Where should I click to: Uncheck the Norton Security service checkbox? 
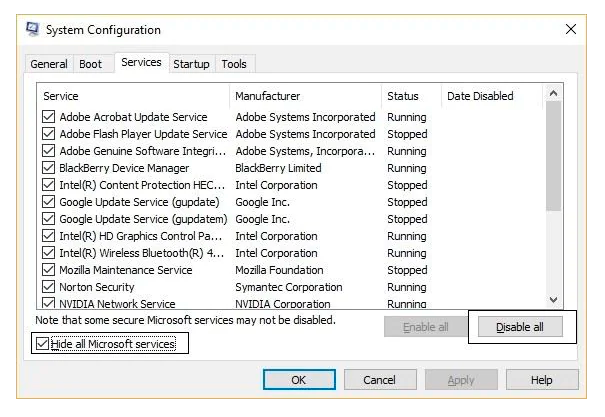click(x=48, y=287)
